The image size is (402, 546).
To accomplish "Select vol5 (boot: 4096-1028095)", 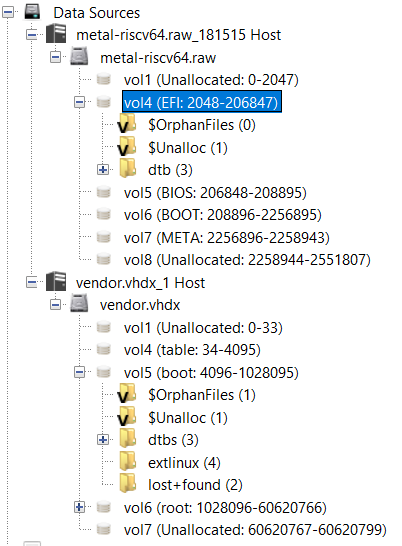I will 211,373.
